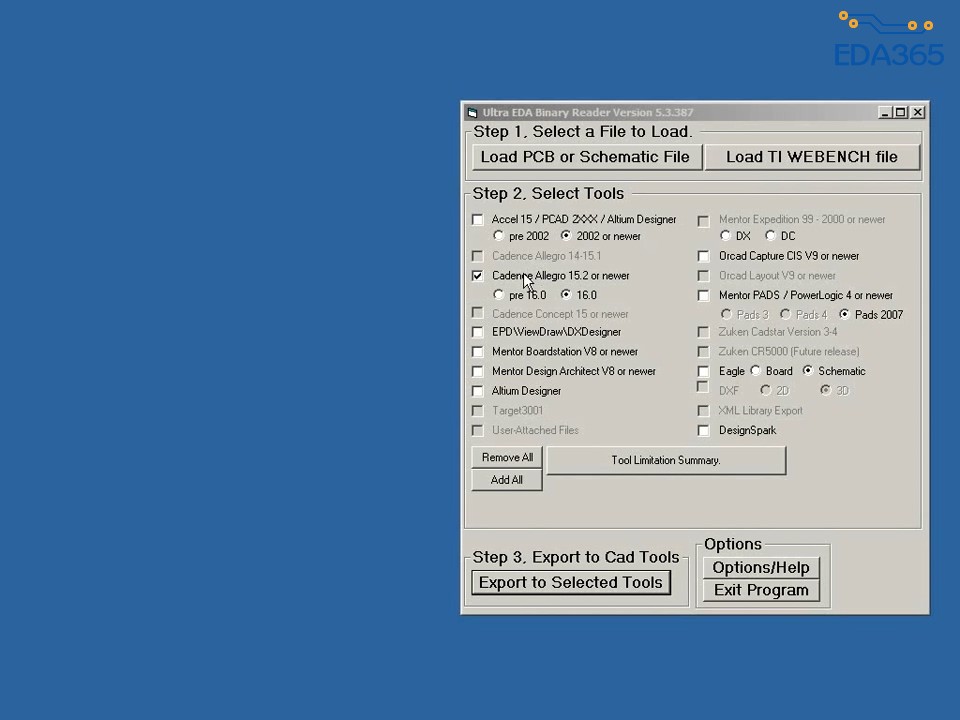
Task: Click the User-Attached Files checkbox
Action: 478,430
